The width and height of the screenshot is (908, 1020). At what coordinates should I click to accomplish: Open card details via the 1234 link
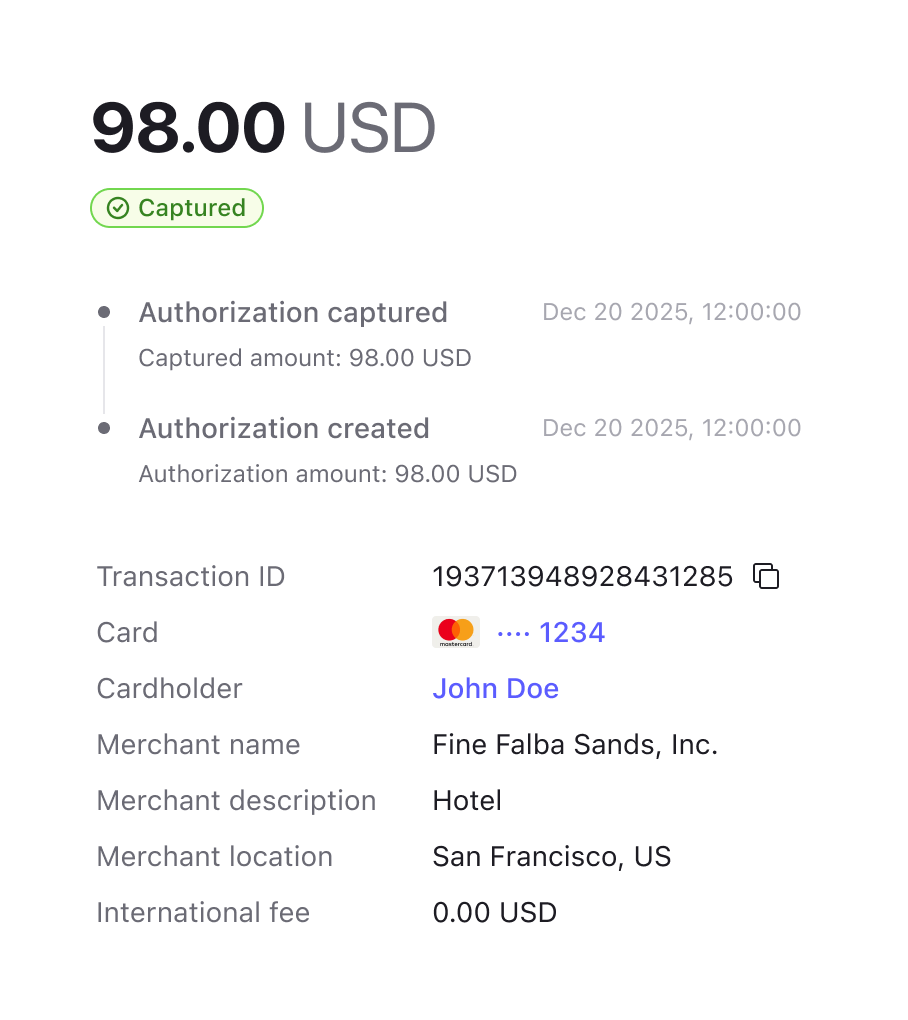point(571,632)
